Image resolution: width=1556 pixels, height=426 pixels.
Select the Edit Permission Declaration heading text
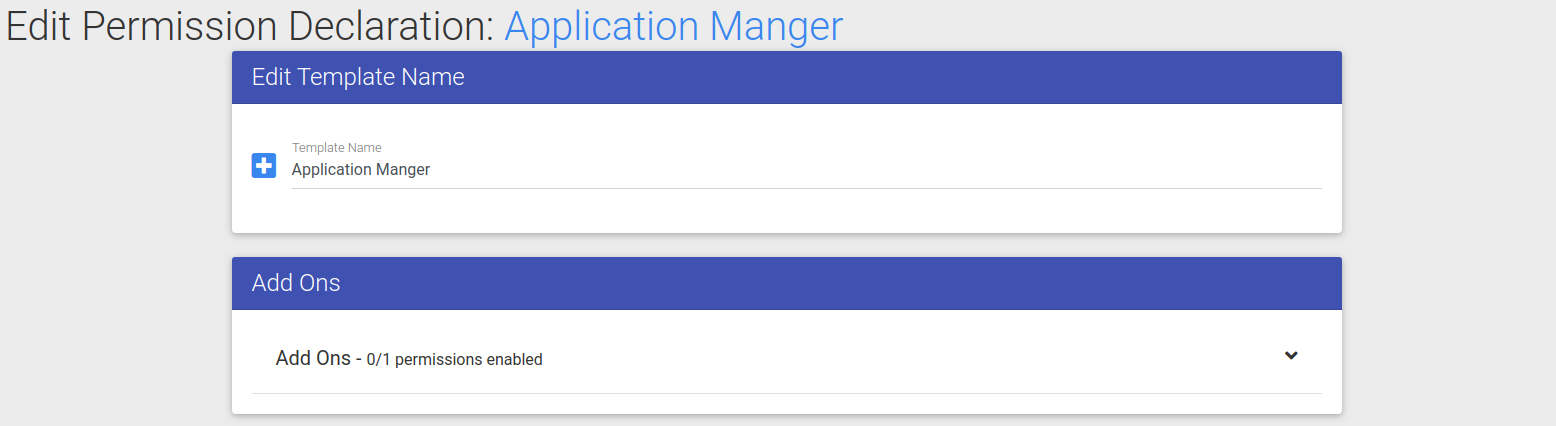(251, 26)
